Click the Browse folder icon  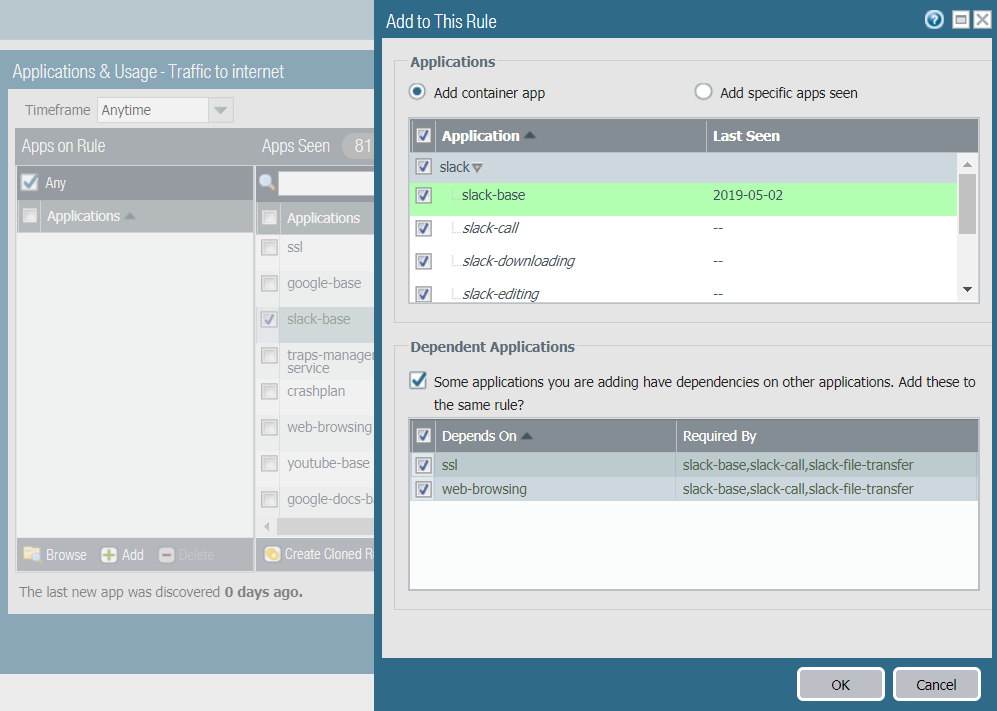(32, 555)
